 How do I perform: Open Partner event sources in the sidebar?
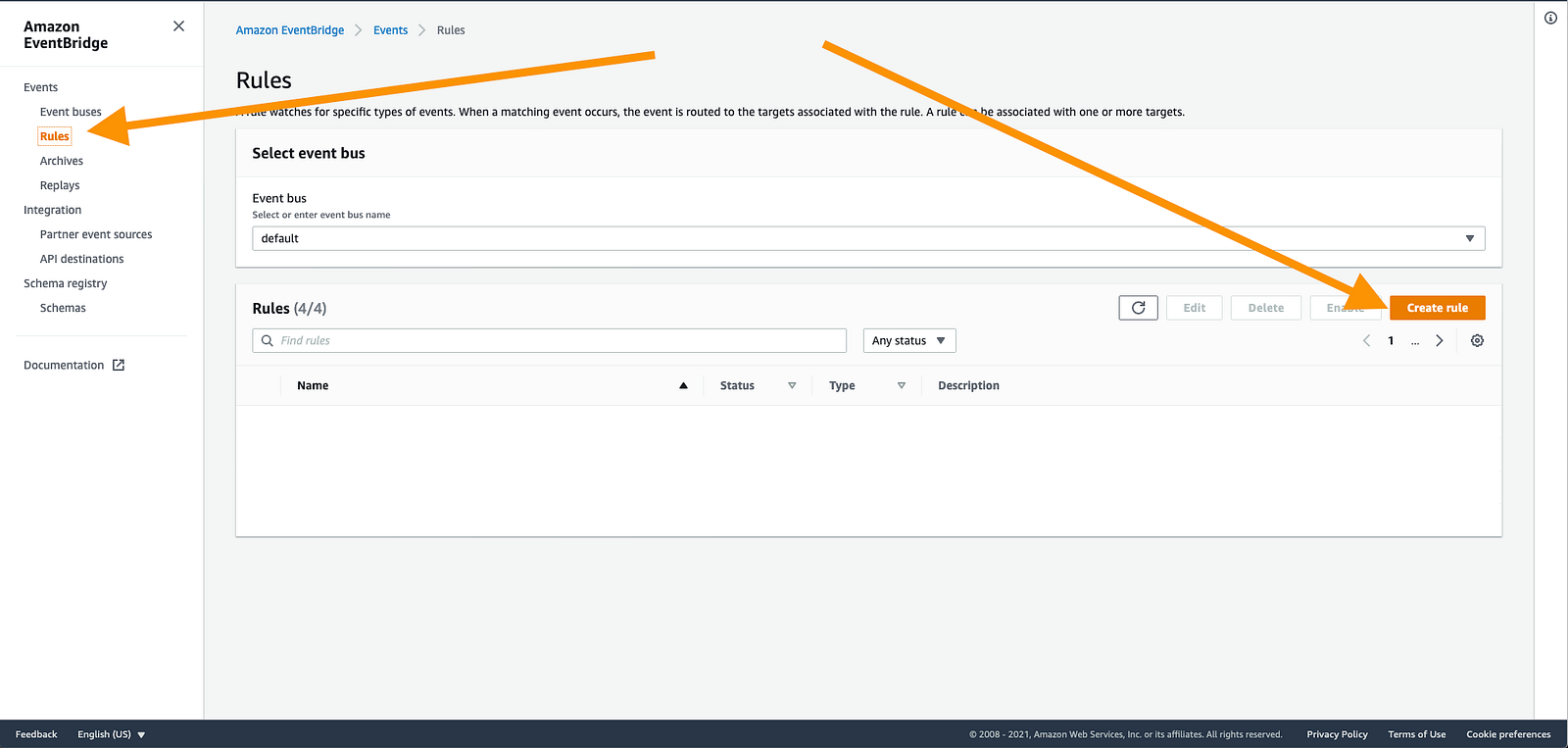coord(96,234)
